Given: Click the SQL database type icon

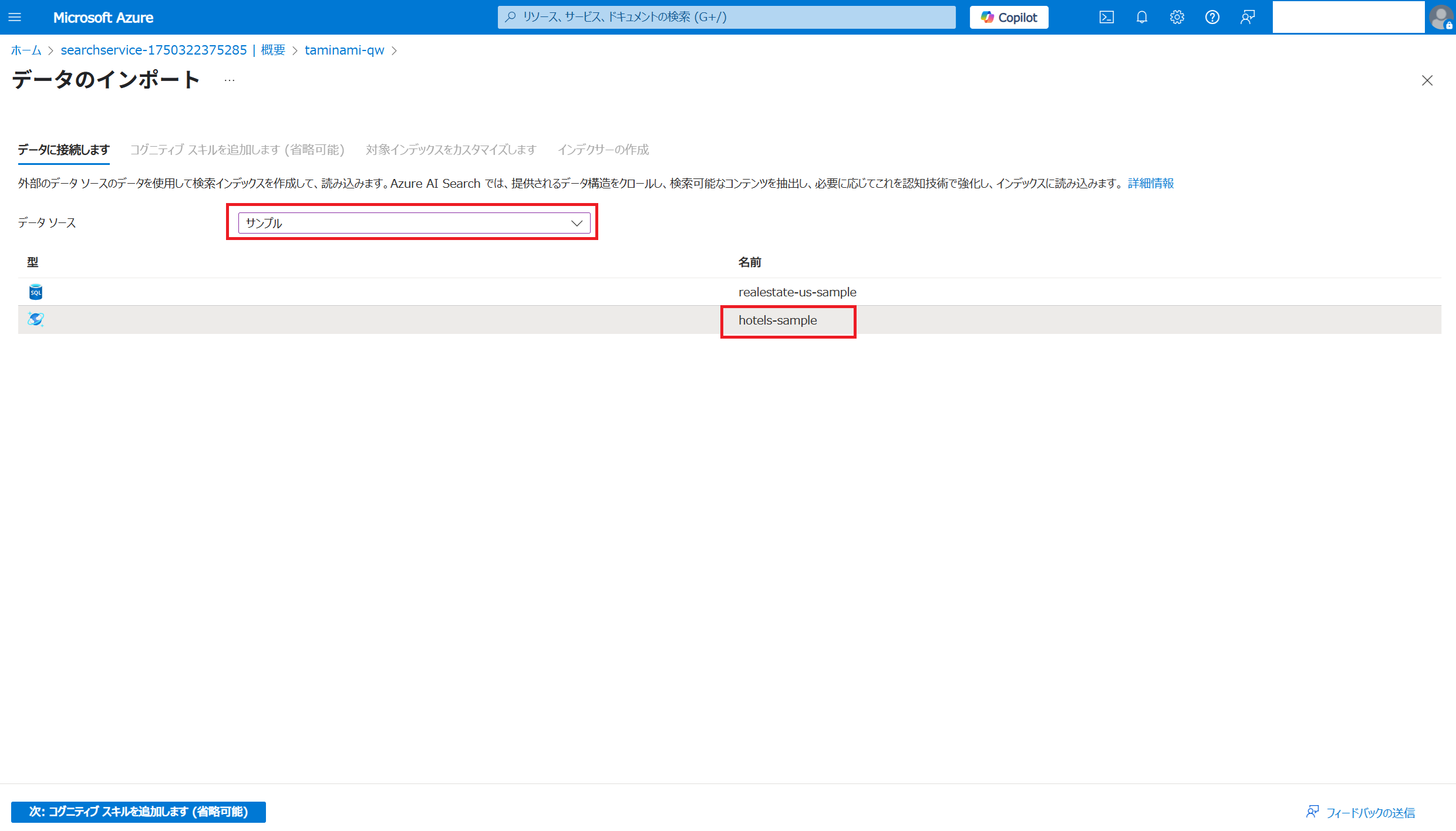Looking at the screenshot, I should [x=36, y=292].
